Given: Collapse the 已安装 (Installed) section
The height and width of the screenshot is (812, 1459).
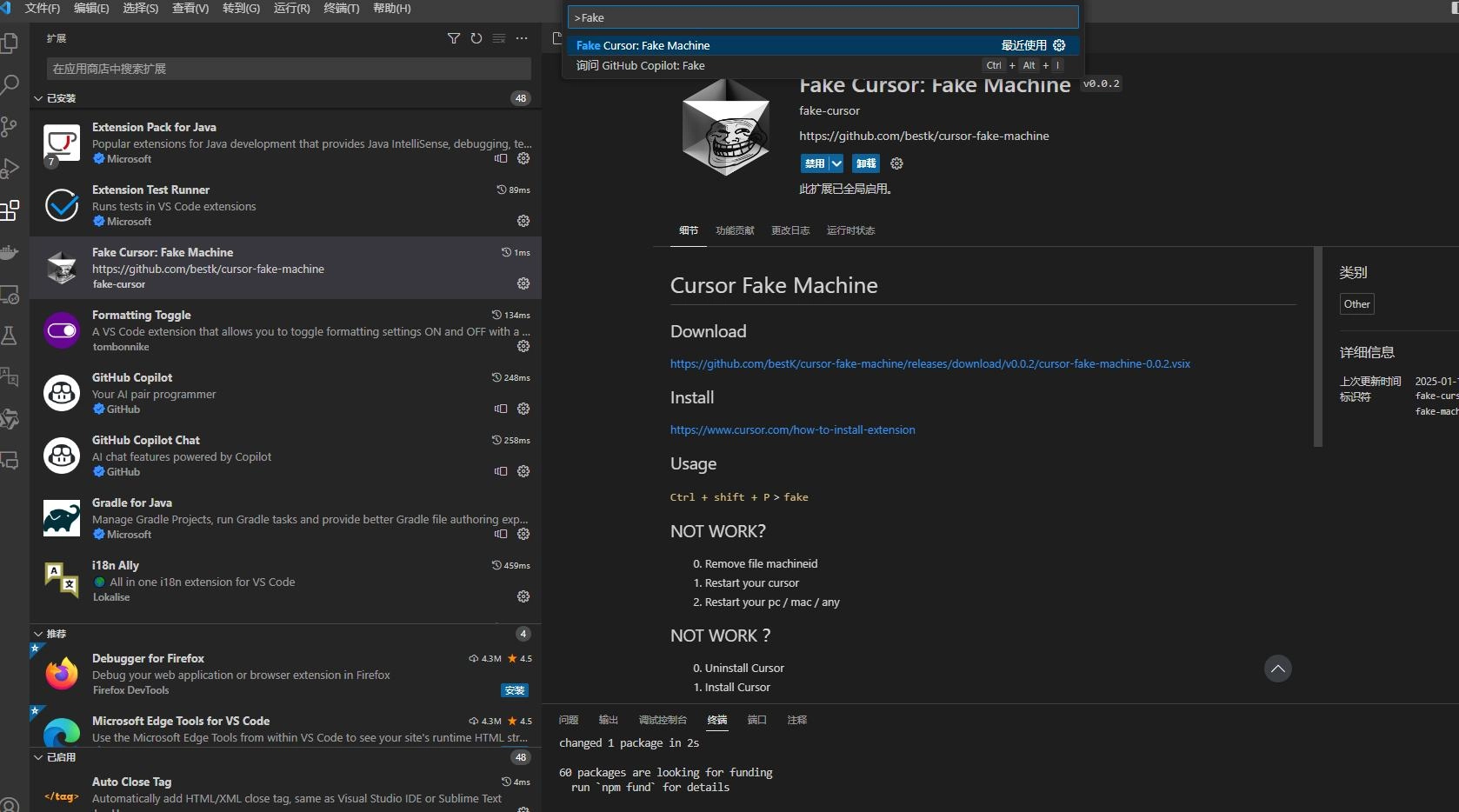Looking at the screenshot, I should pos(38,98).
